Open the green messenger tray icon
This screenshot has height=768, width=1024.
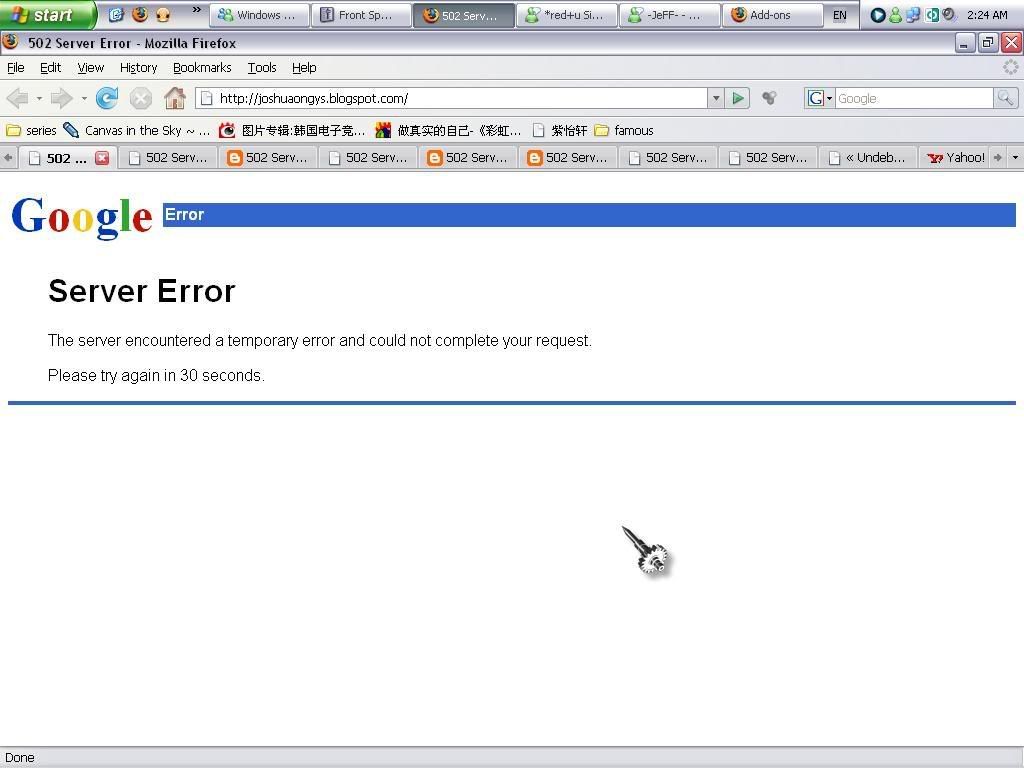click(x=895, y=15)
